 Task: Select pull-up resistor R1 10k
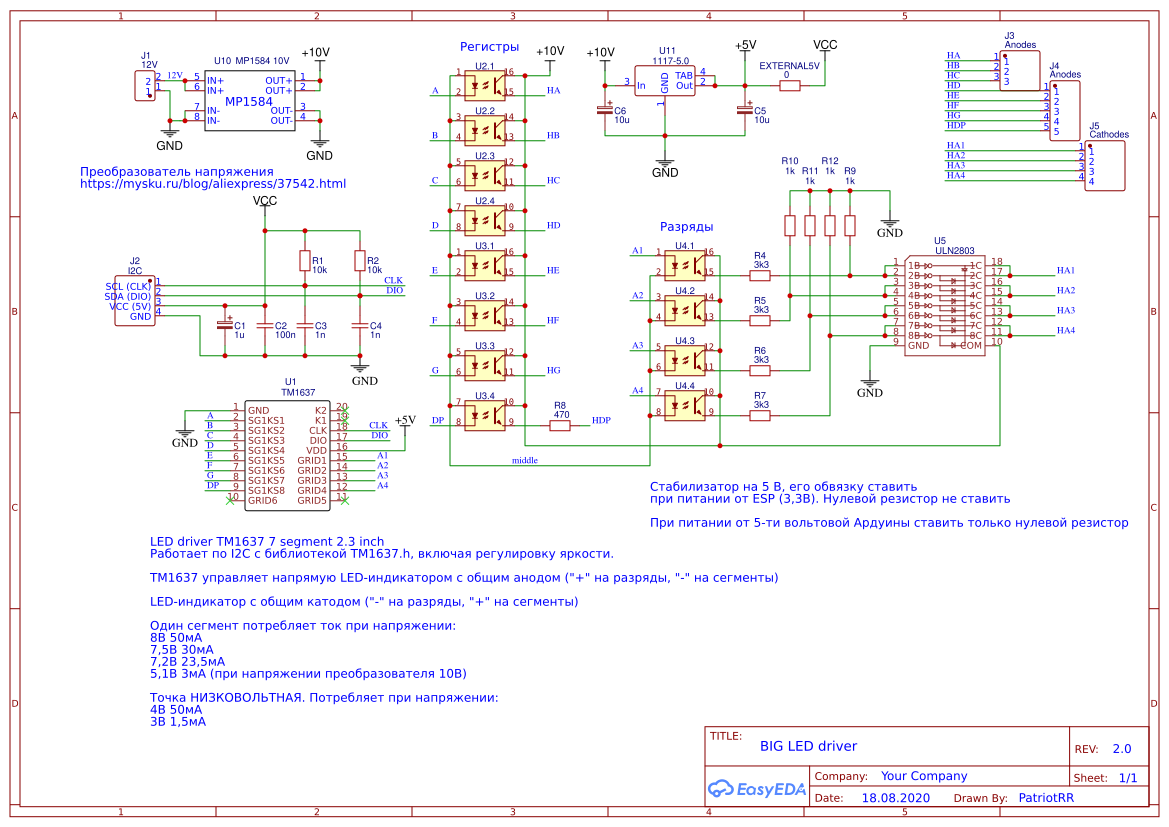click(307, 263)
